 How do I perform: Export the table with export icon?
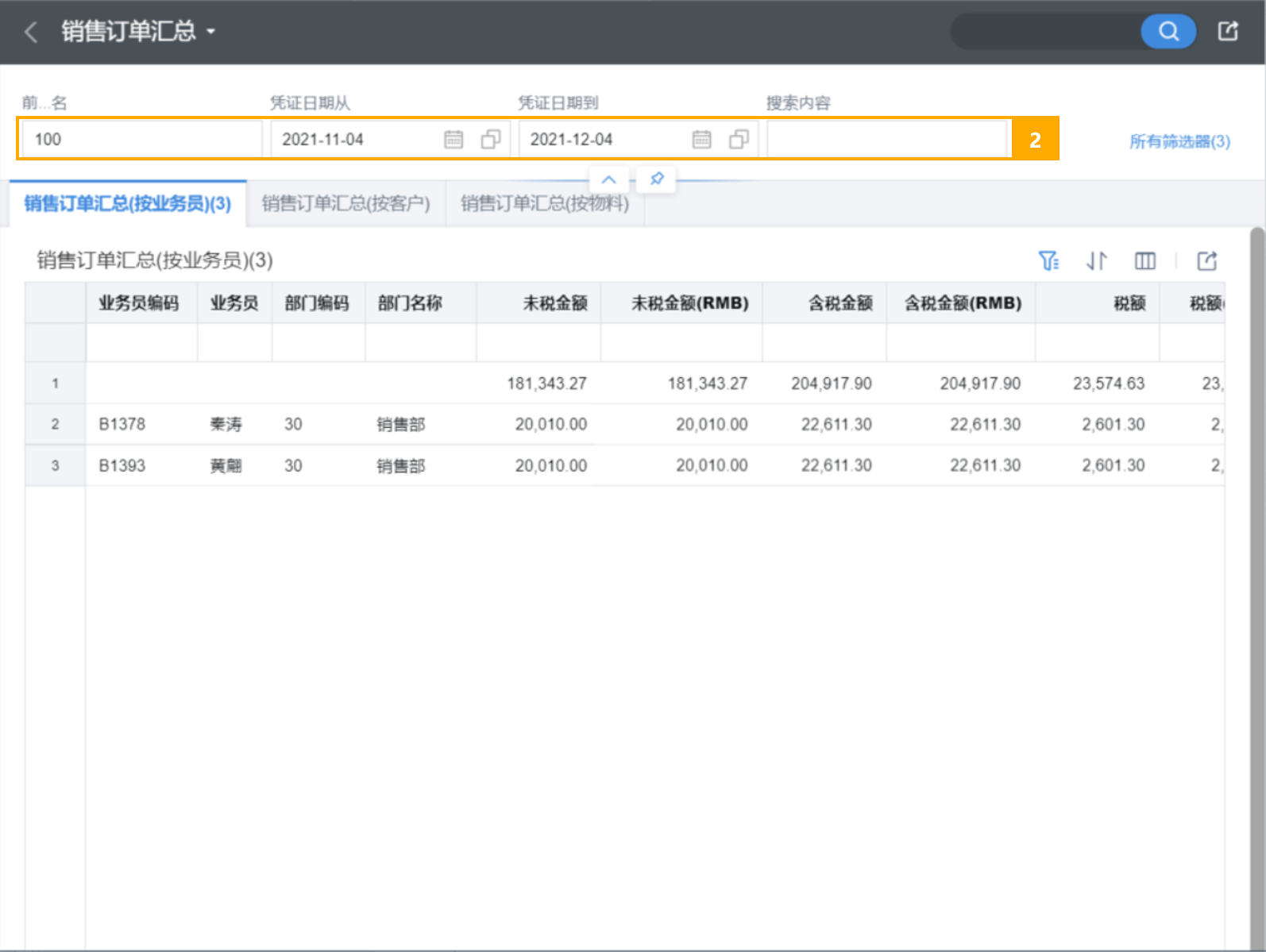(x=1206, y=260)
